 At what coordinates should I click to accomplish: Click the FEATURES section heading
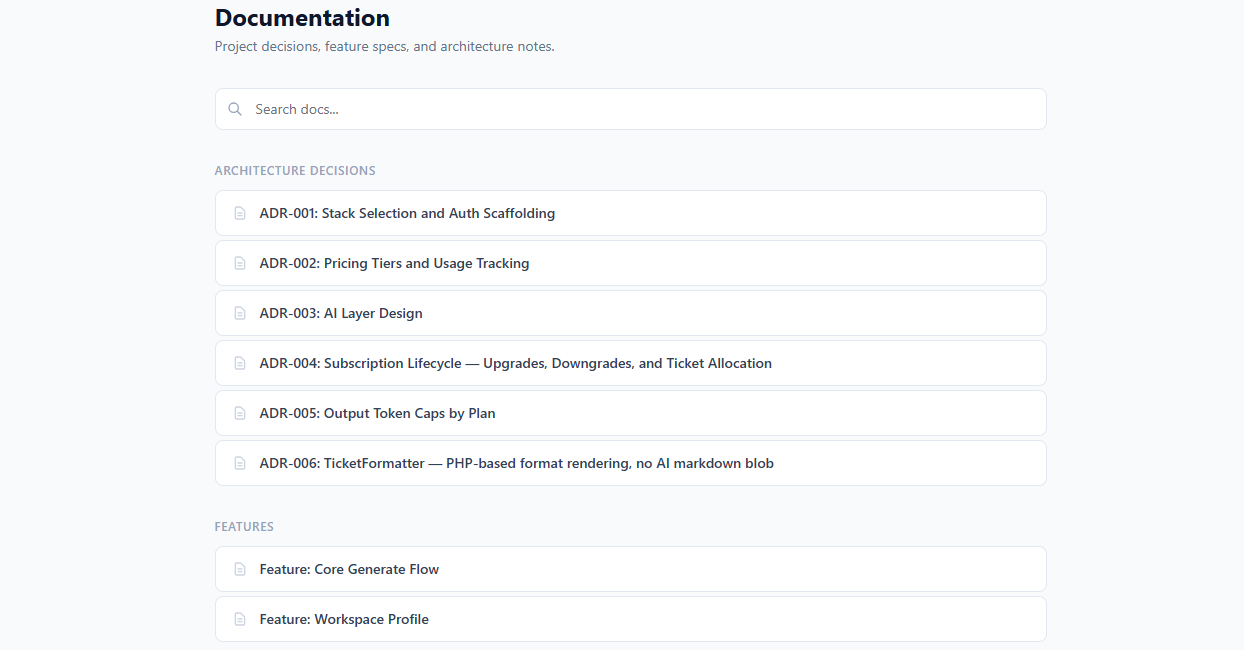pyautogui.click(x=244, y=526)
